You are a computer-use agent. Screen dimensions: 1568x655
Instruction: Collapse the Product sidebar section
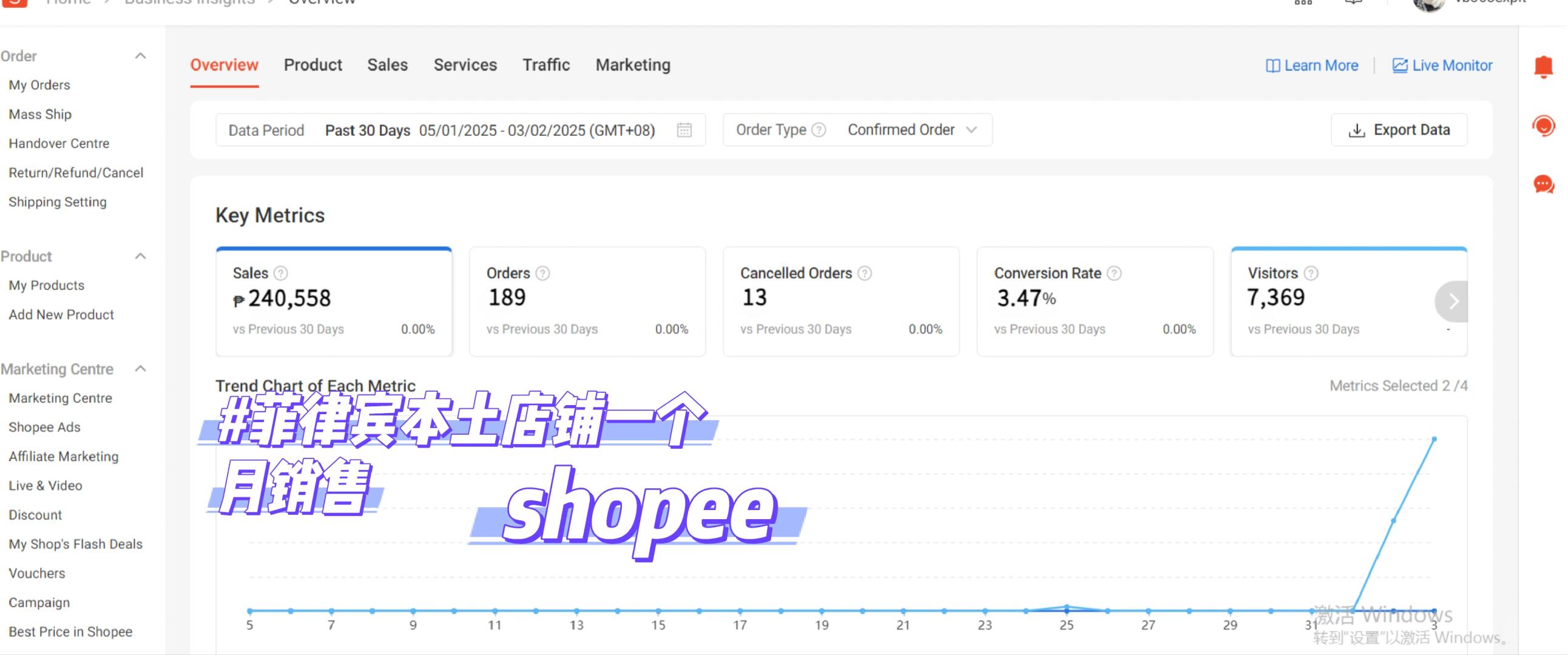(x=140, y=256)
